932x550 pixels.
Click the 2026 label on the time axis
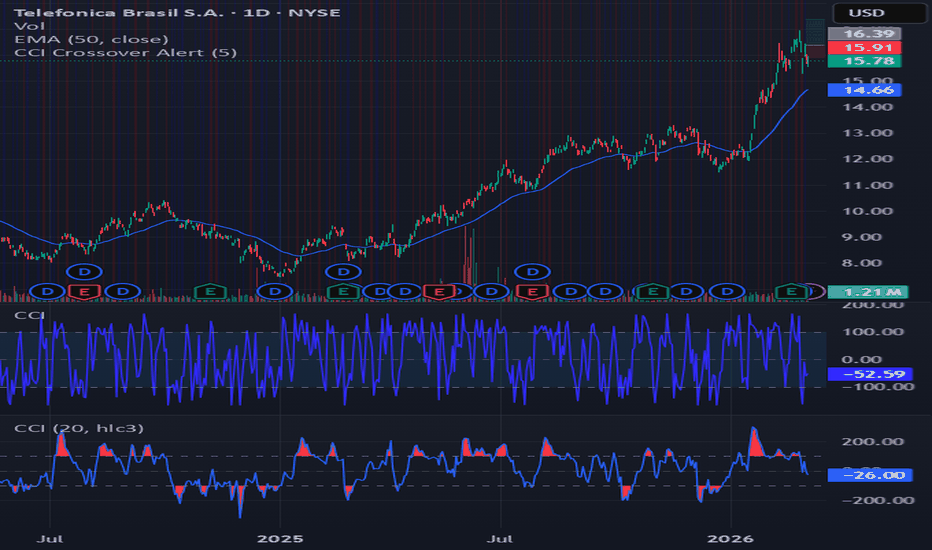point(731,537)
